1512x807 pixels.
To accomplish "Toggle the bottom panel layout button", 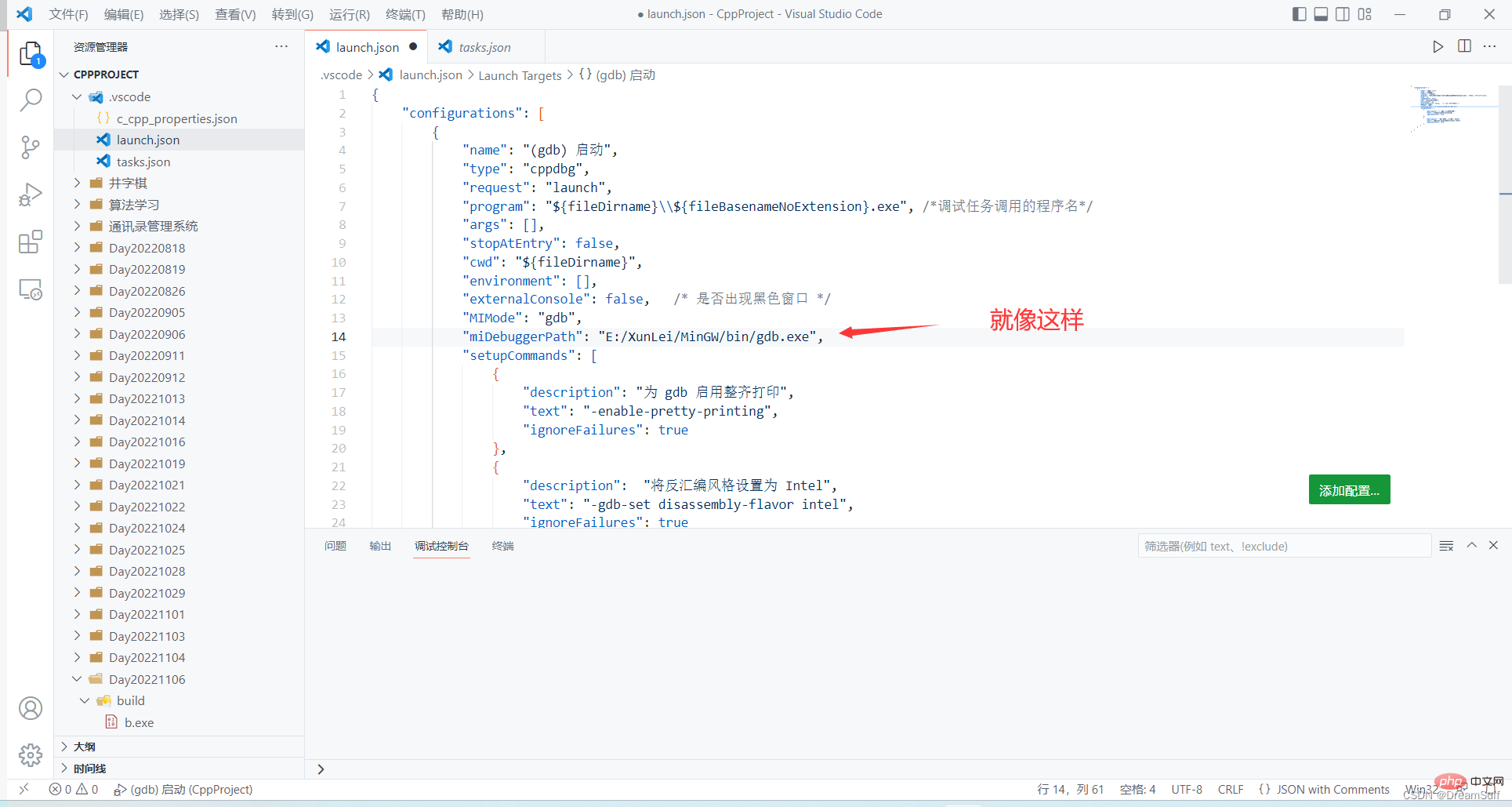I will (x=1321, y=14).
